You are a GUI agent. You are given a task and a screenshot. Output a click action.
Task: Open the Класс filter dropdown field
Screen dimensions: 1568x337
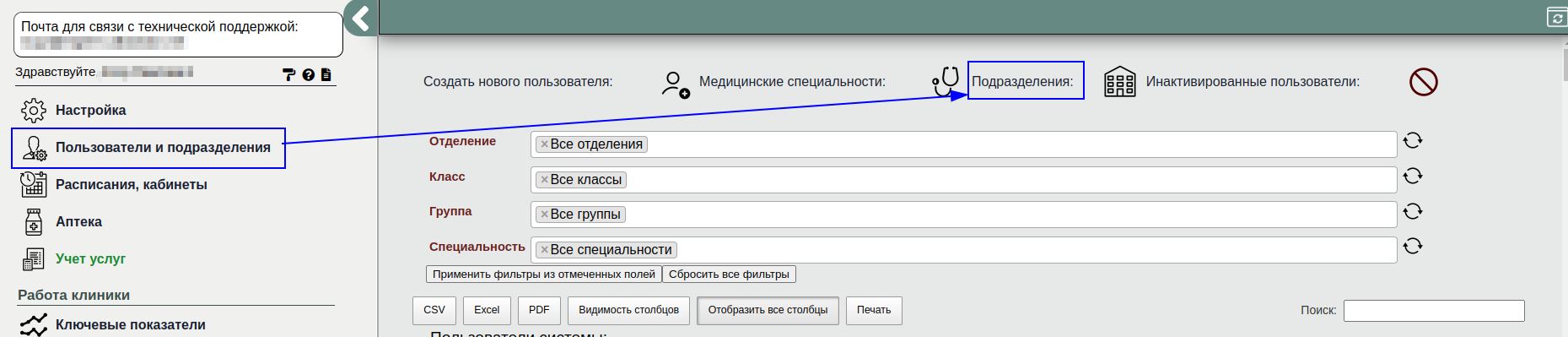point(963,180)
